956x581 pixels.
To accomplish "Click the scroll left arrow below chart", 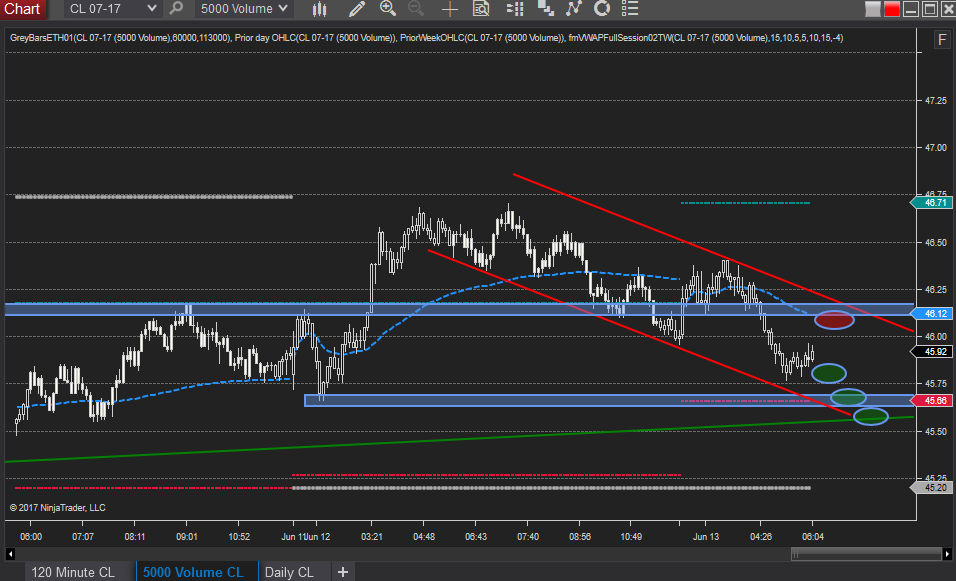I will pyautogui.click(x=10, y=554).
